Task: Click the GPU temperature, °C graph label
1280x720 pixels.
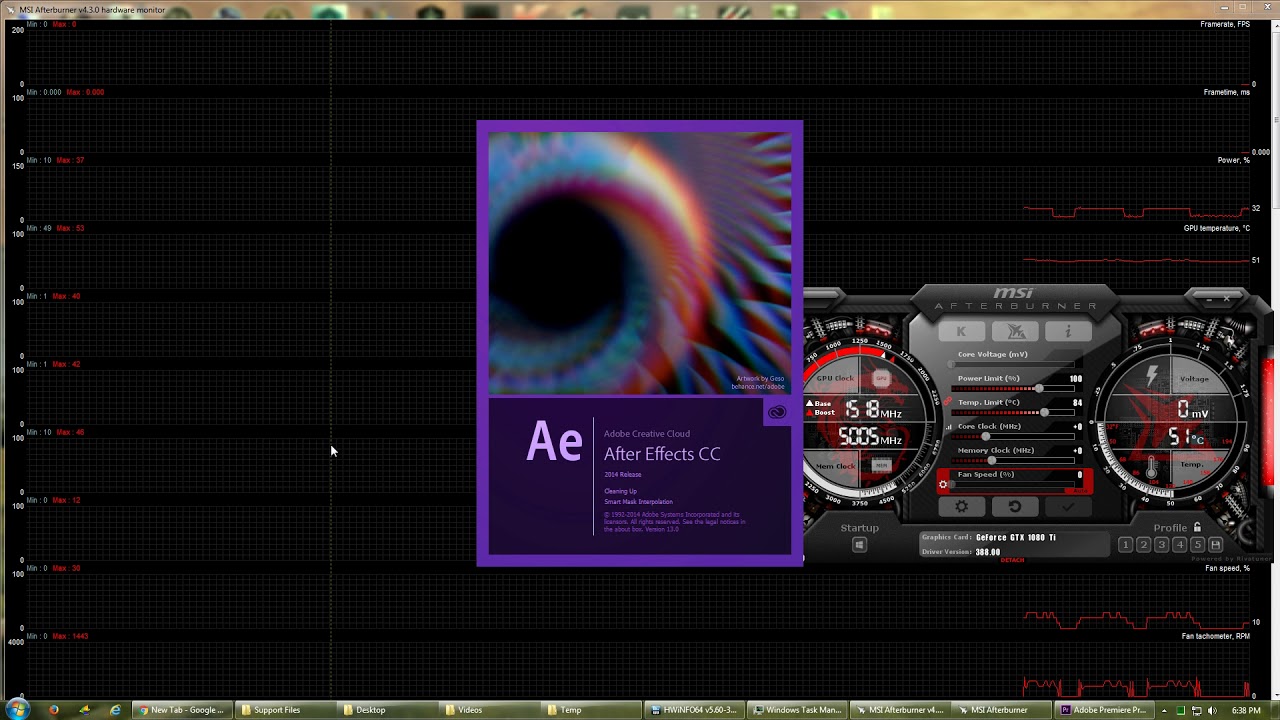Action: pyautogui.click(x=1216, y=228)
